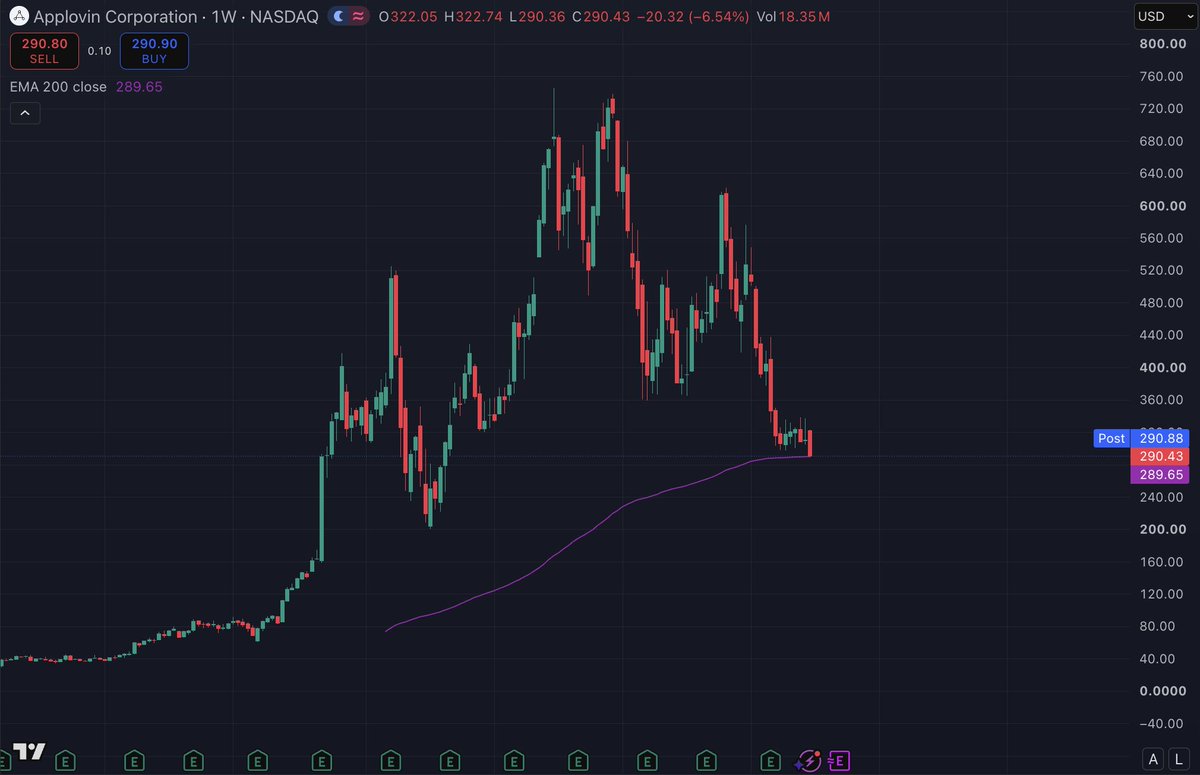Click the 290.80 SELL button

[x=44, y=51]
